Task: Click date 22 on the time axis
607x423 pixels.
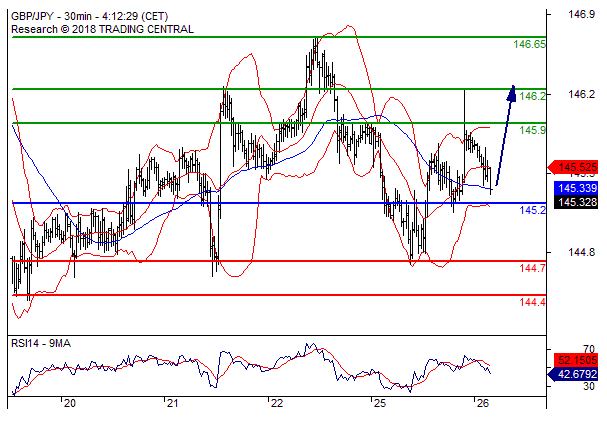Action: tap(277, 404)
